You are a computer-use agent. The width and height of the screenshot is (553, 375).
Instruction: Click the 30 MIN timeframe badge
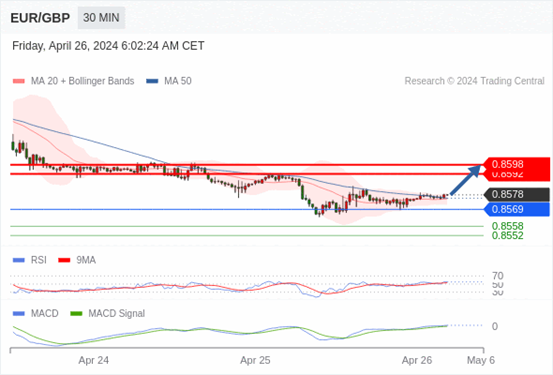coord(101,18)
